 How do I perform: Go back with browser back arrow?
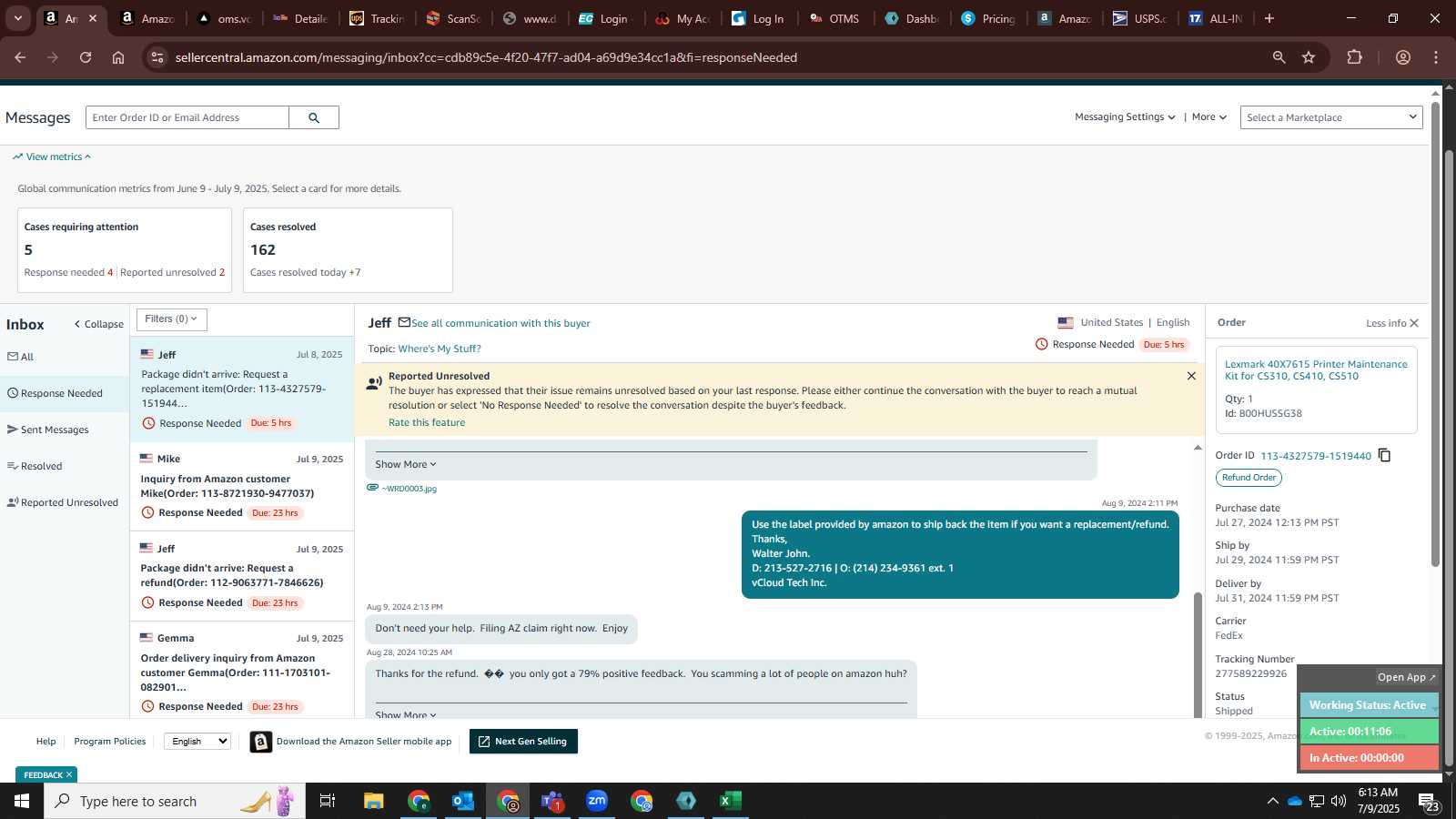[x=20, y=57]
